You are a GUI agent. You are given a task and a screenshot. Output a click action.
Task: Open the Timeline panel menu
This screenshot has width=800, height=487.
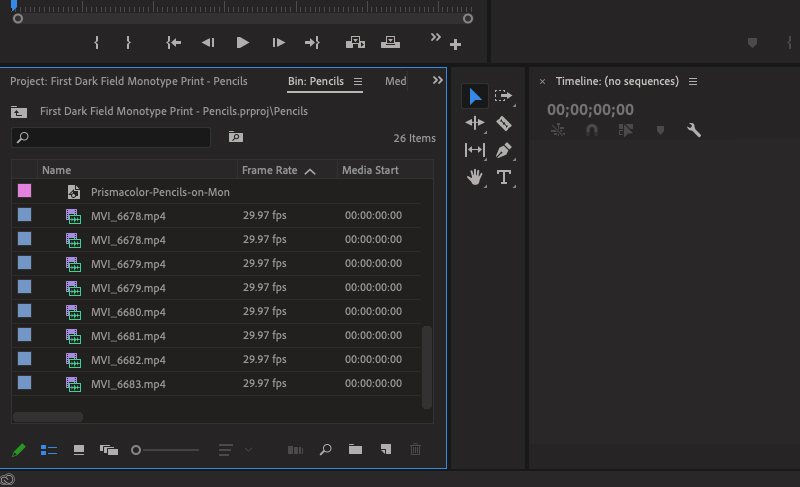[x=693, y=81]
